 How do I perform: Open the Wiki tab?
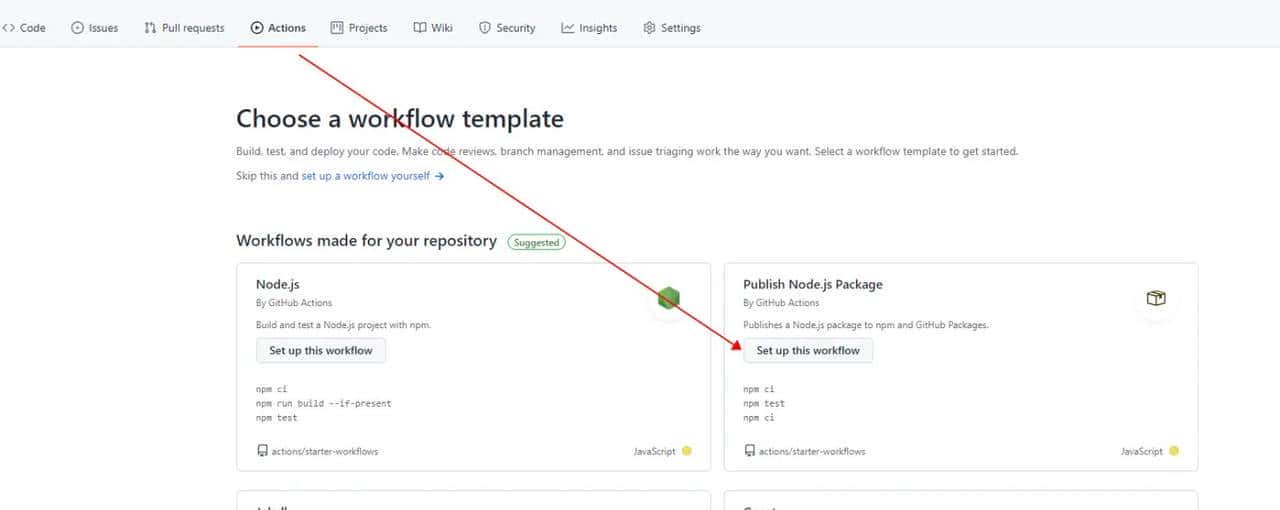click(433, 28)
